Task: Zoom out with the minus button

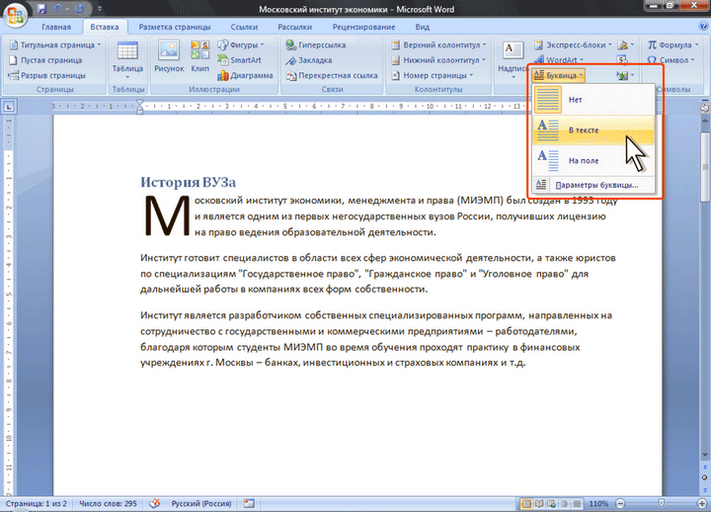Action: click(x=620, y=503)
